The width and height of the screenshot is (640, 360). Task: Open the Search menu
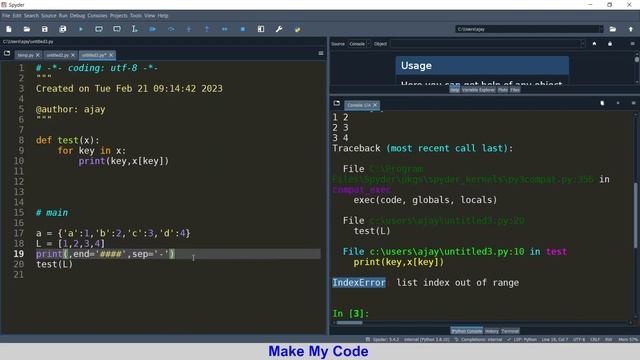pos(31,16)
